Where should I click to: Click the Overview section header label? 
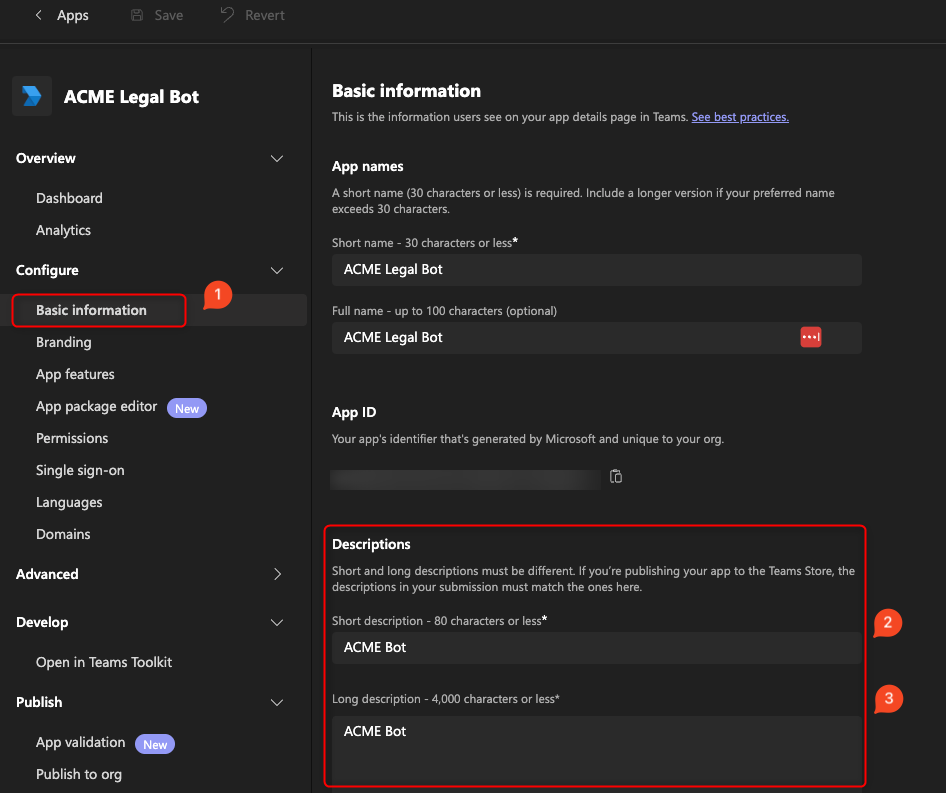(46, 158)
